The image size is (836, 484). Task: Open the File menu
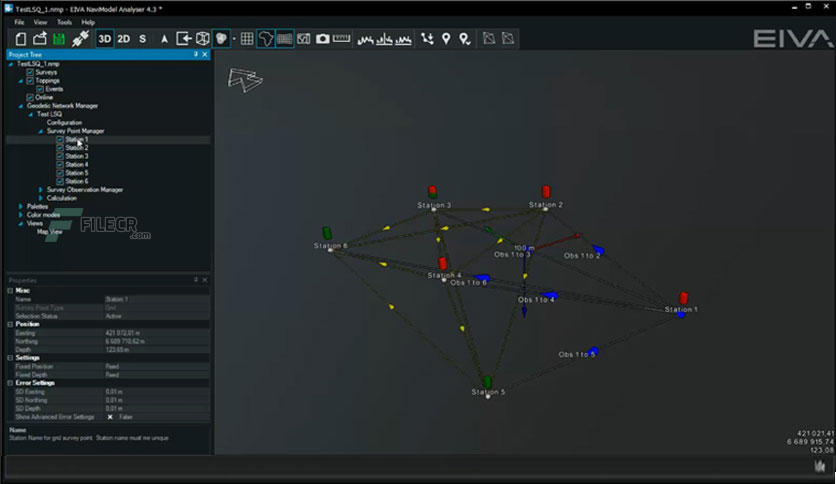[x=19, y=22]
